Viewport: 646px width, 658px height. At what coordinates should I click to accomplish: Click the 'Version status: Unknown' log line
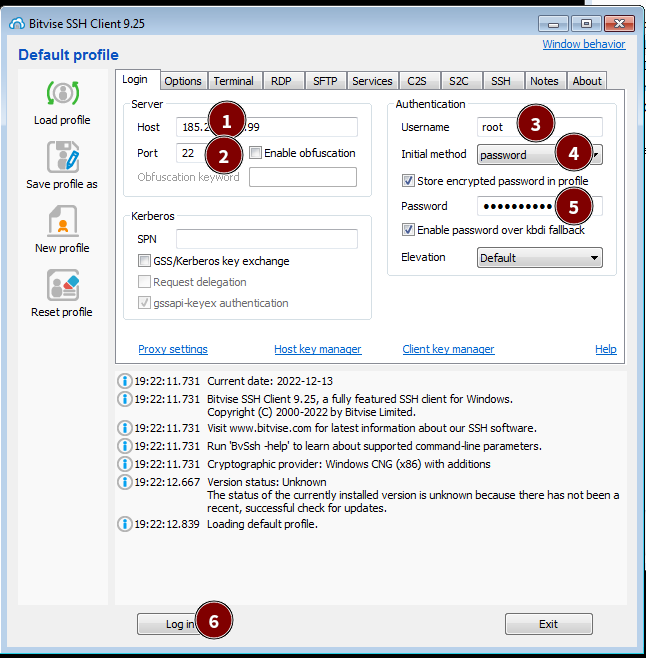point(267,482)
